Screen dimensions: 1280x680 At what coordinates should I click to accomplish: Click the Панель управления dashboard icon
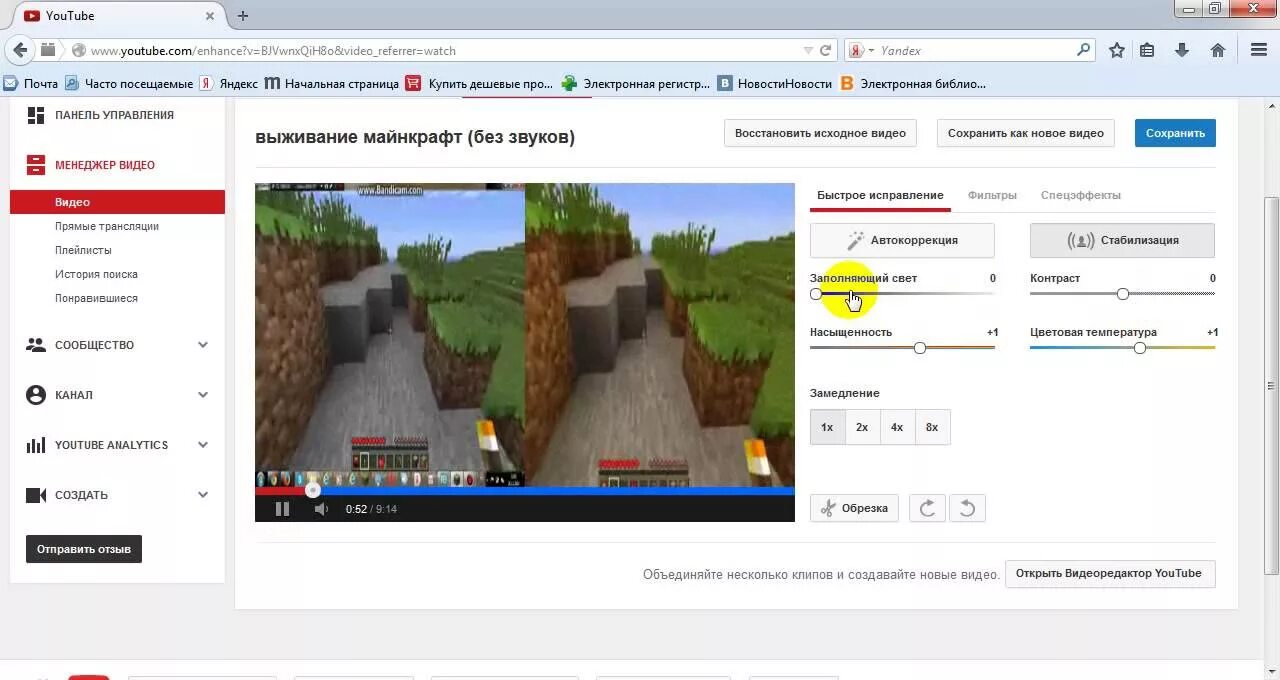tap(36, 115)
